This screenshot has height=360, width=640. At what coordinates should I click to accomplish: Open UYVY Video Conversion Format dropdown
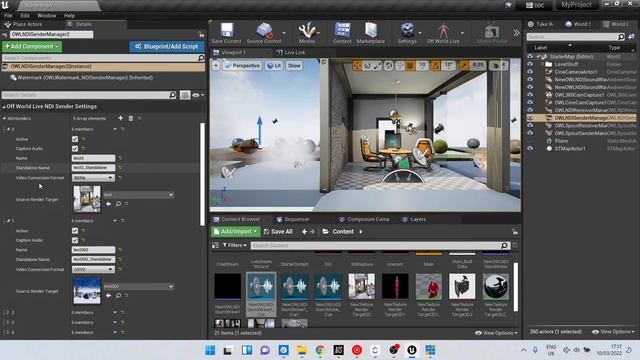click(x=93, y=269)
